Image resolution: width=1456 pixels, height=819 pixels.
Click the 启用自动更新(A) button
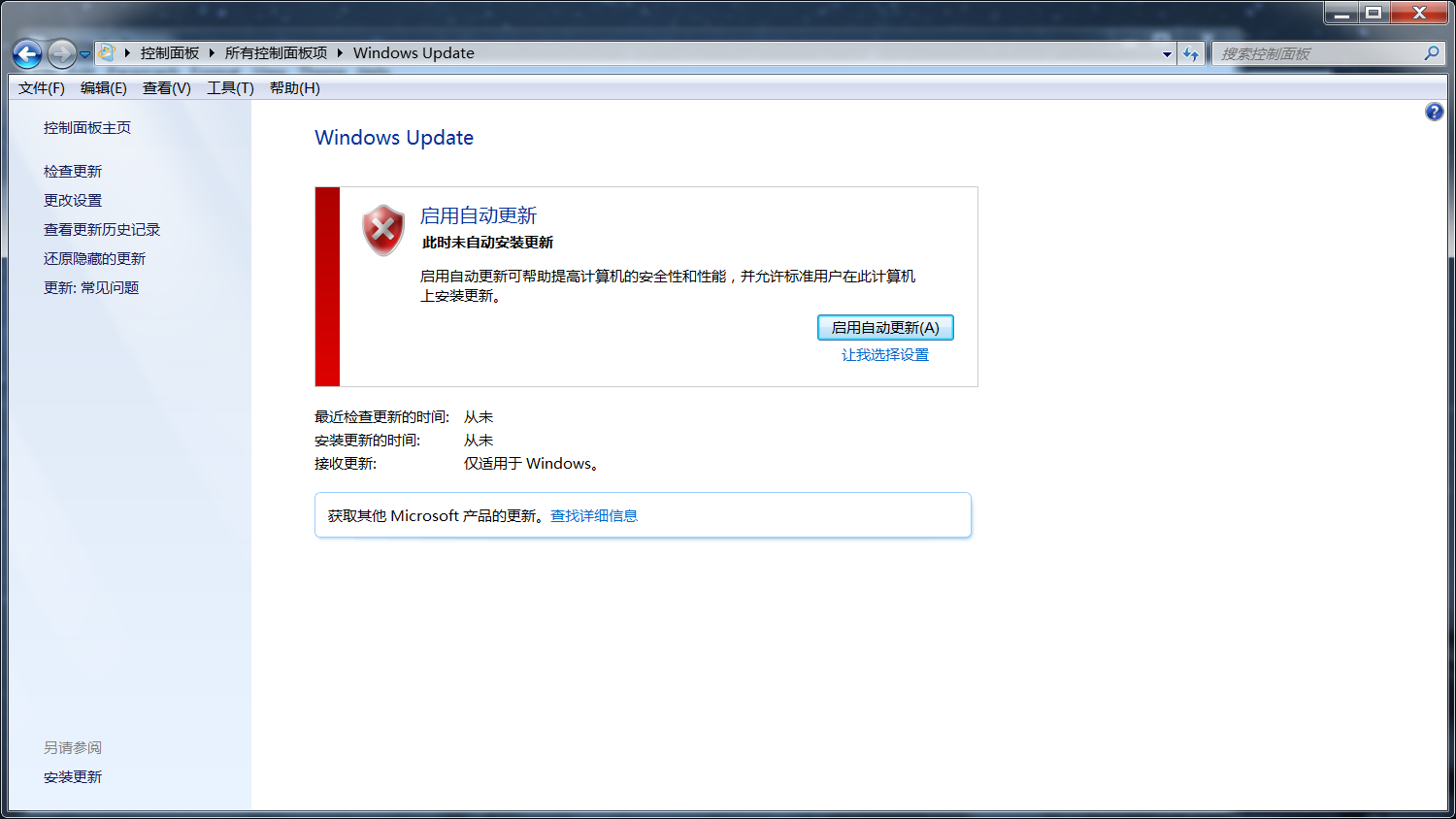(885, 328)
